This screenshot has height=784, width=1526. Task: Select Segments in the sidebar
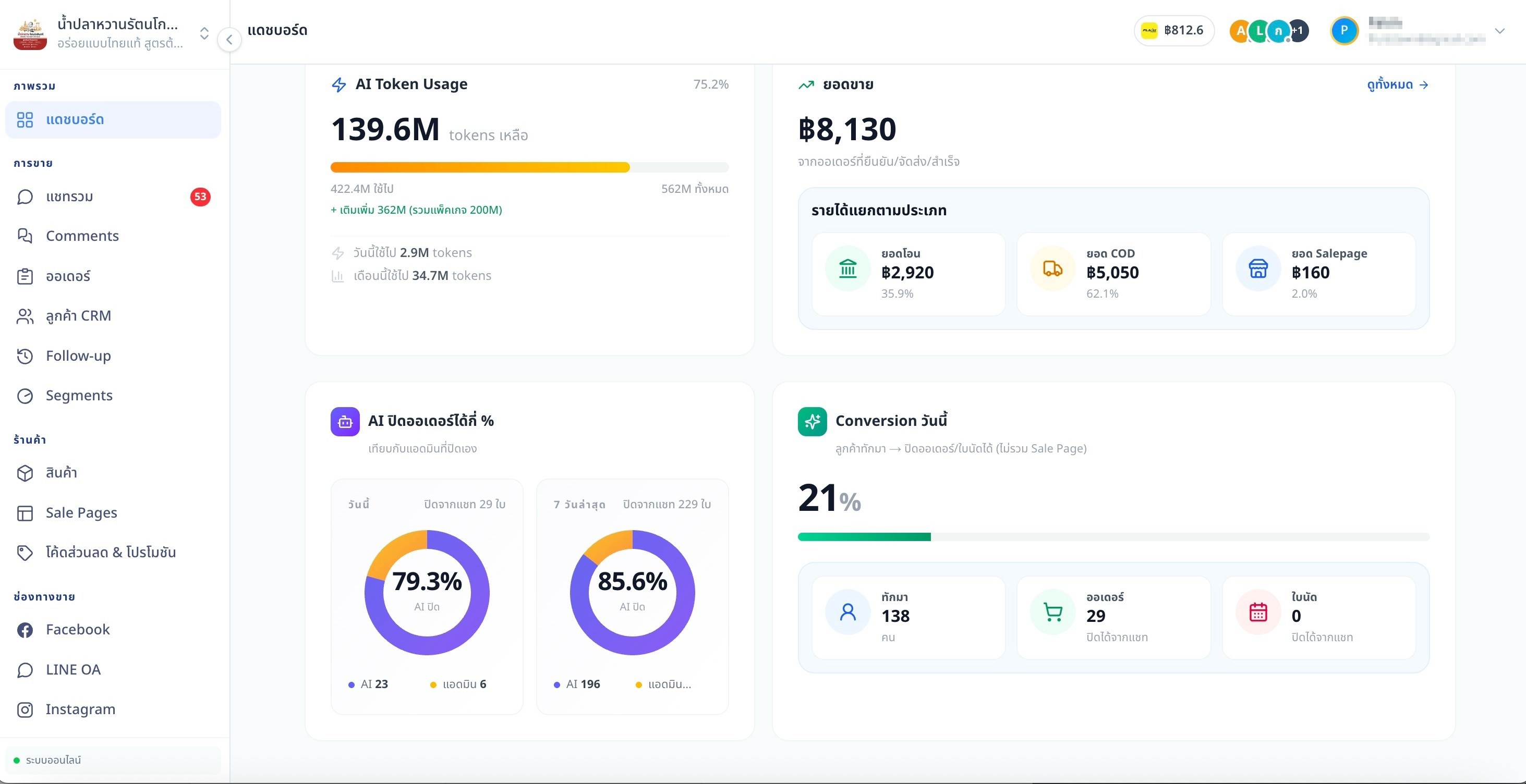[x=113, y=396]
